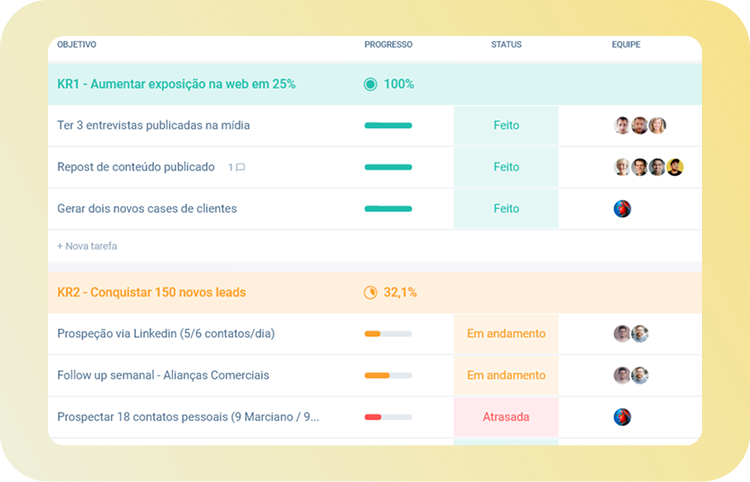Click the avatar on Prospectar 18 contatos row
Screen dimensions: 750x482
click(622, 417)
